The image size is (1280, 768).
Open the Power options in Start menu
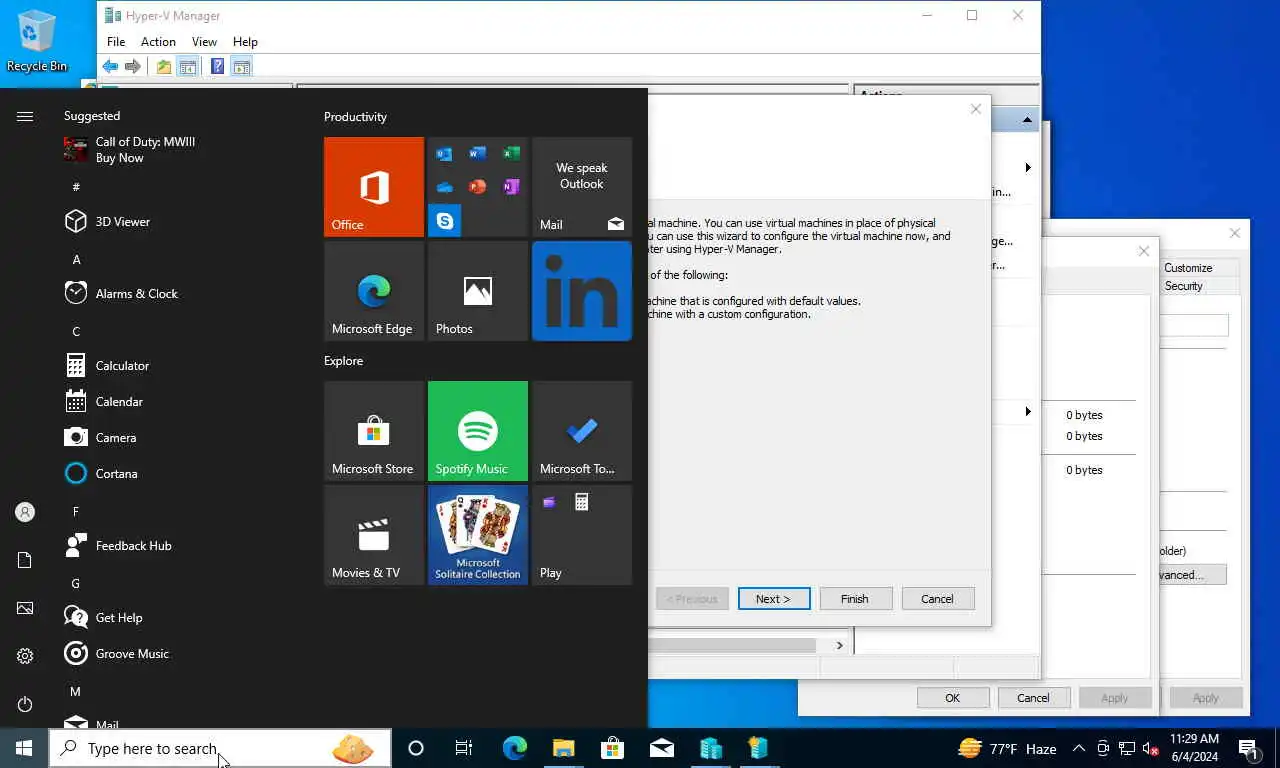[25, 705]
